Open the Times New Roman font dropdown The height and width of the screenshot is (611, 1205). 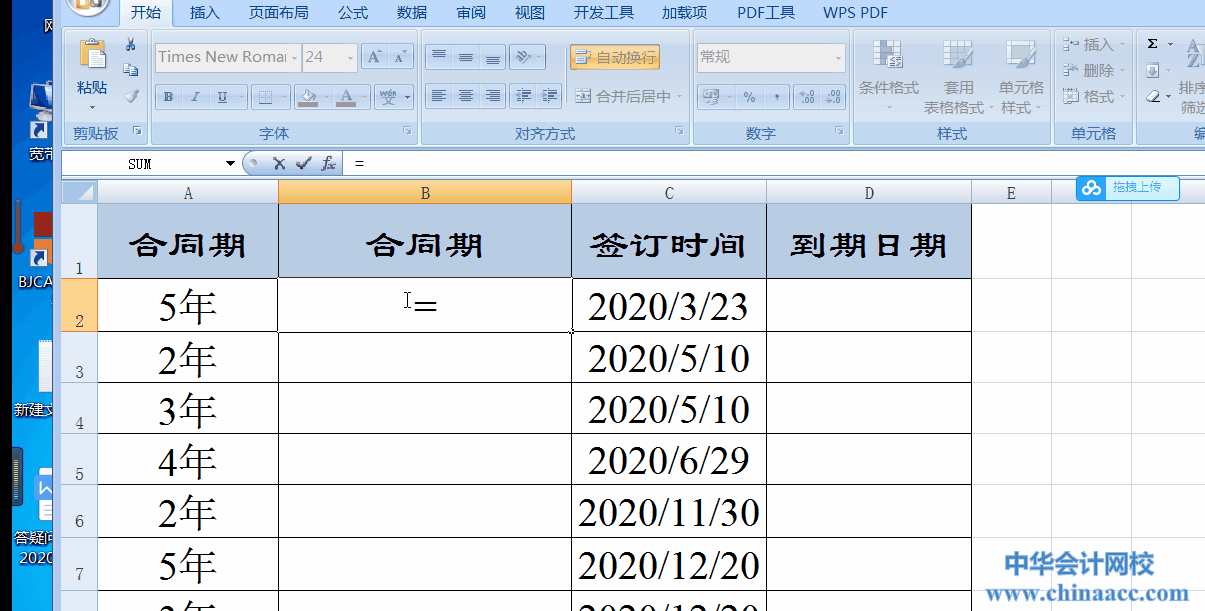click(293, 57)
